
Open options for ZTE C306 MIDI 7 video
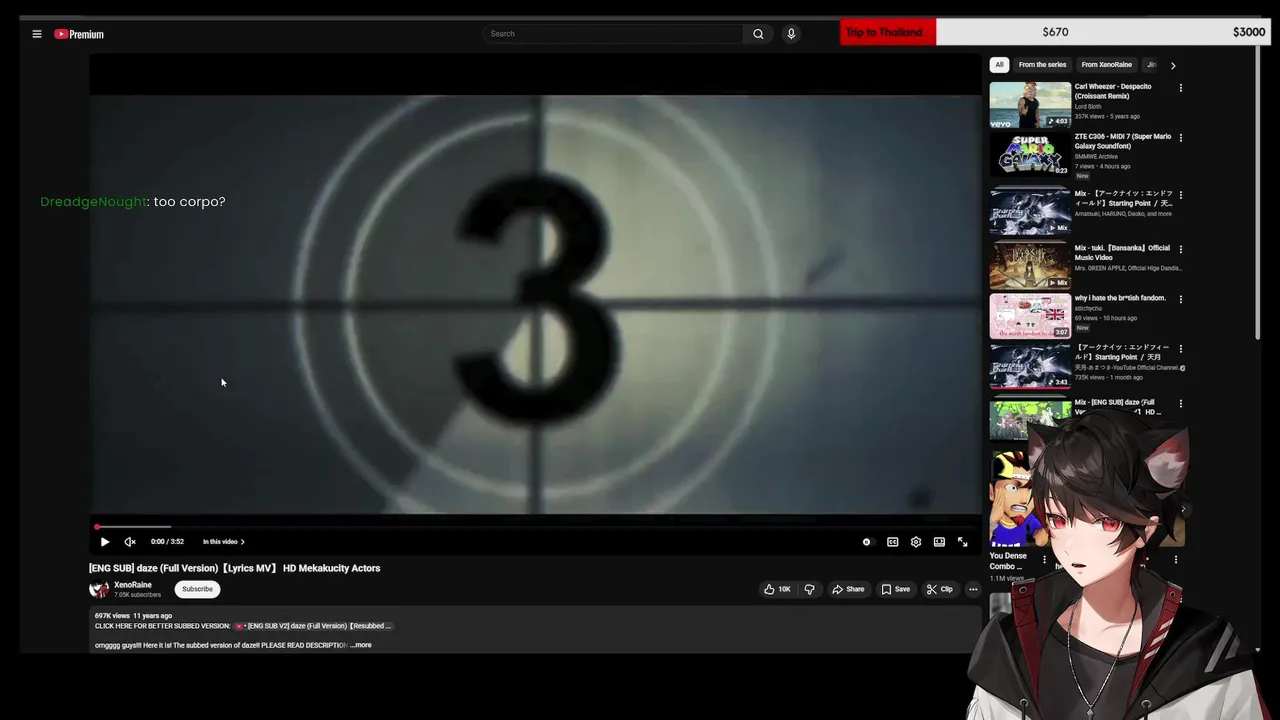pyautogui.click(x=1181, y=138)
